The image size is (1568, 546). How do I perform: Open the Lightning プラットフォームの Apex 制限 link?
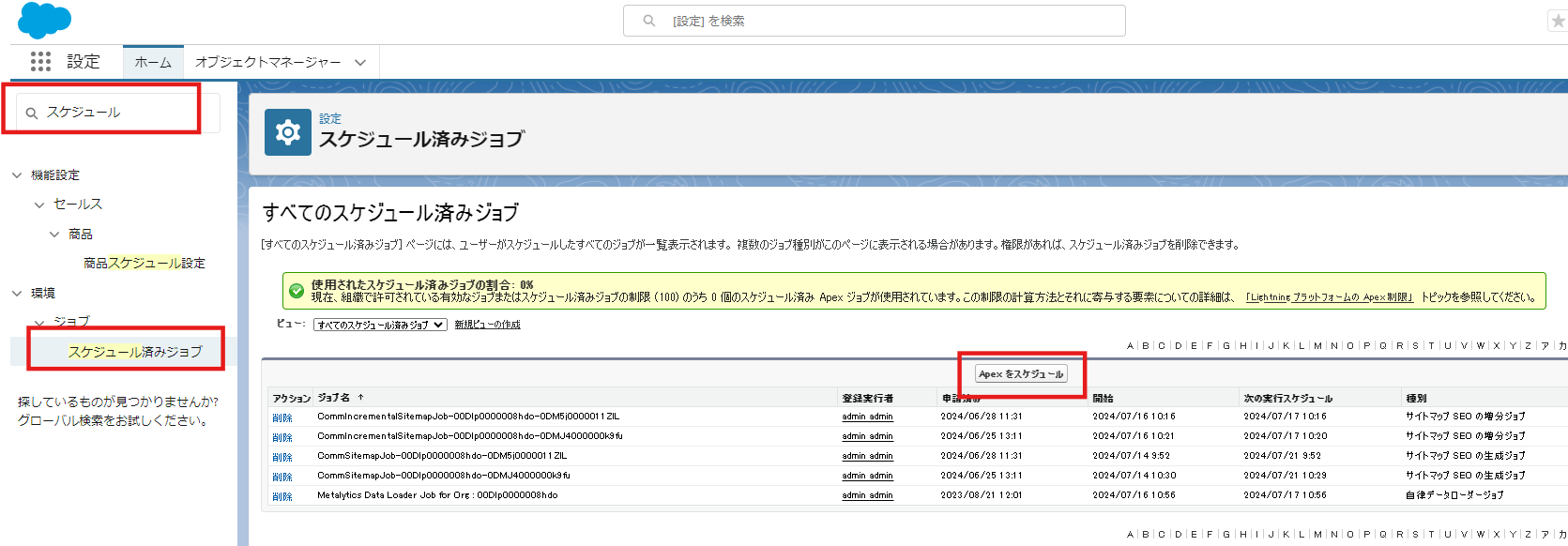pos(1329,297)
